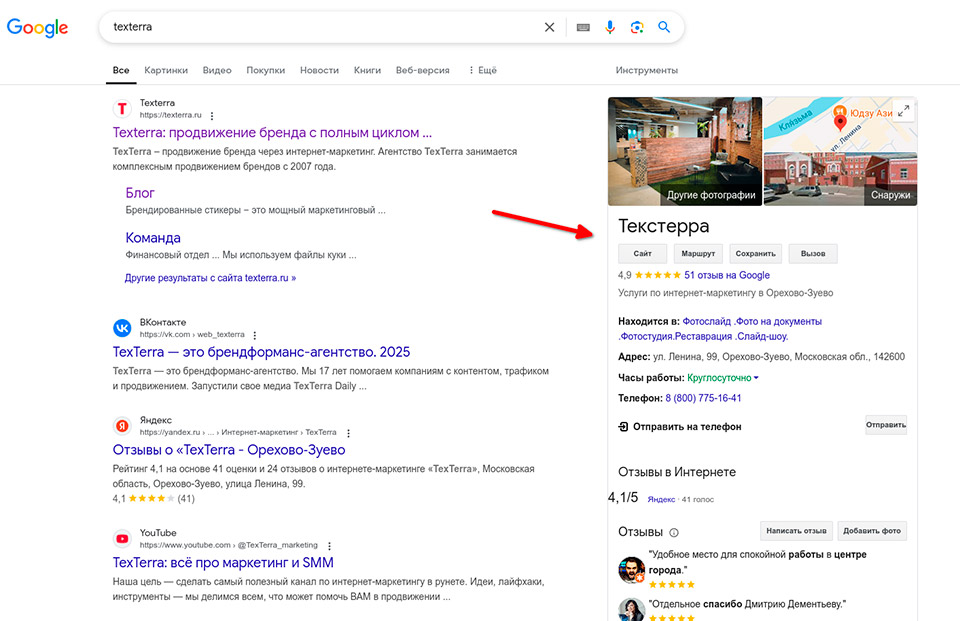Expand the Ещё more menu
Image resolution: width=960 pixels, height=621 pixels.
[x=482, y=70]
